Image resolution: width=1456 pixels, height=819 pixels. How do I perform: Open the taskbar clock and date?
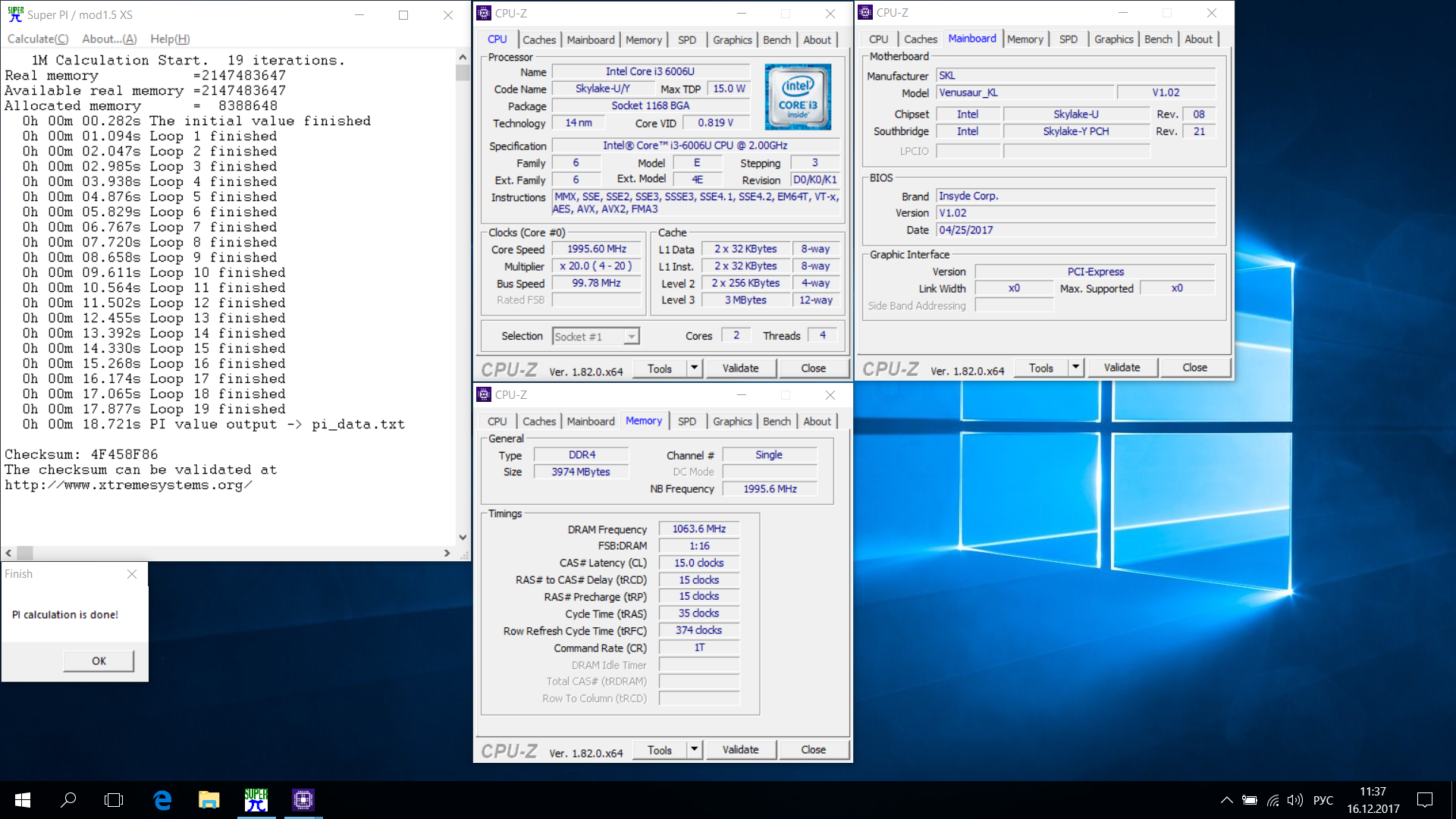[1373, 800]
